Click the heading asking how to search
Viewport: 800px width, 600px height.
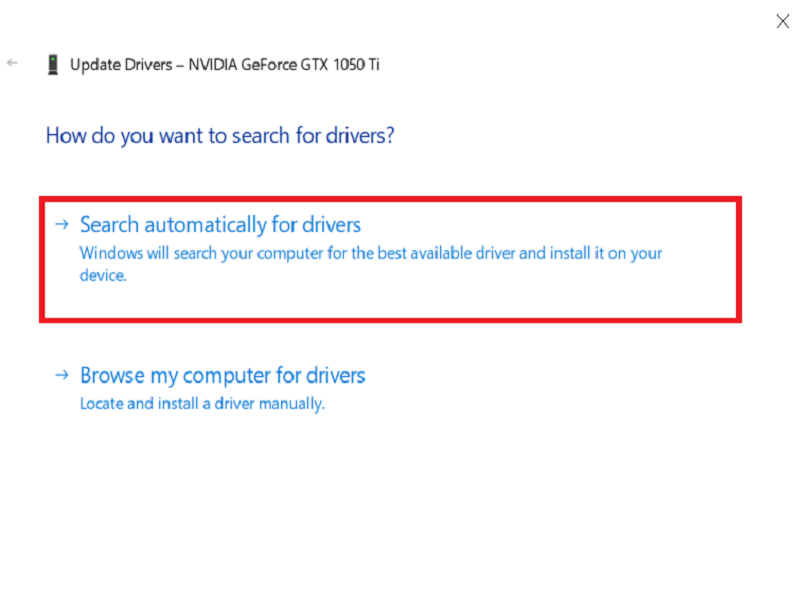[x=220, y=135]
